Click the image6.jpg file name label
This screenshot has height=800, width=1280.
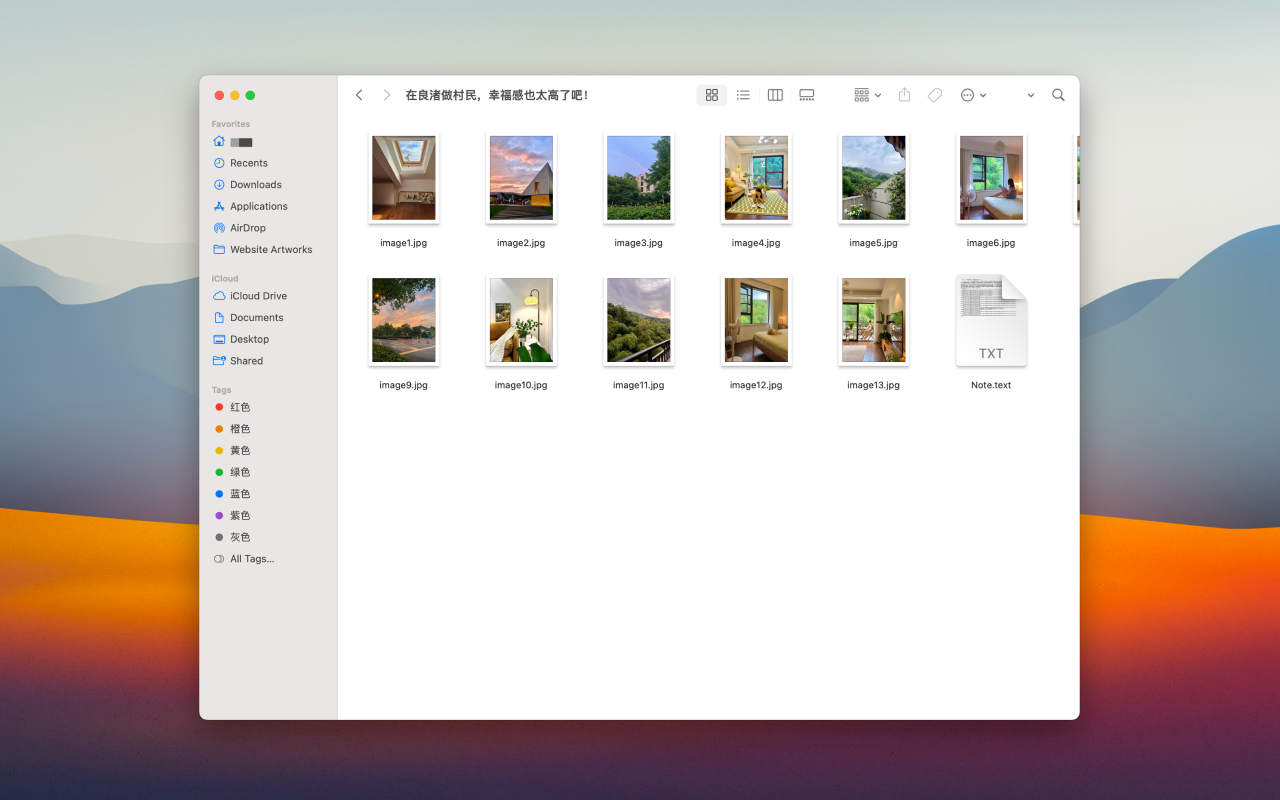[991, 243]
